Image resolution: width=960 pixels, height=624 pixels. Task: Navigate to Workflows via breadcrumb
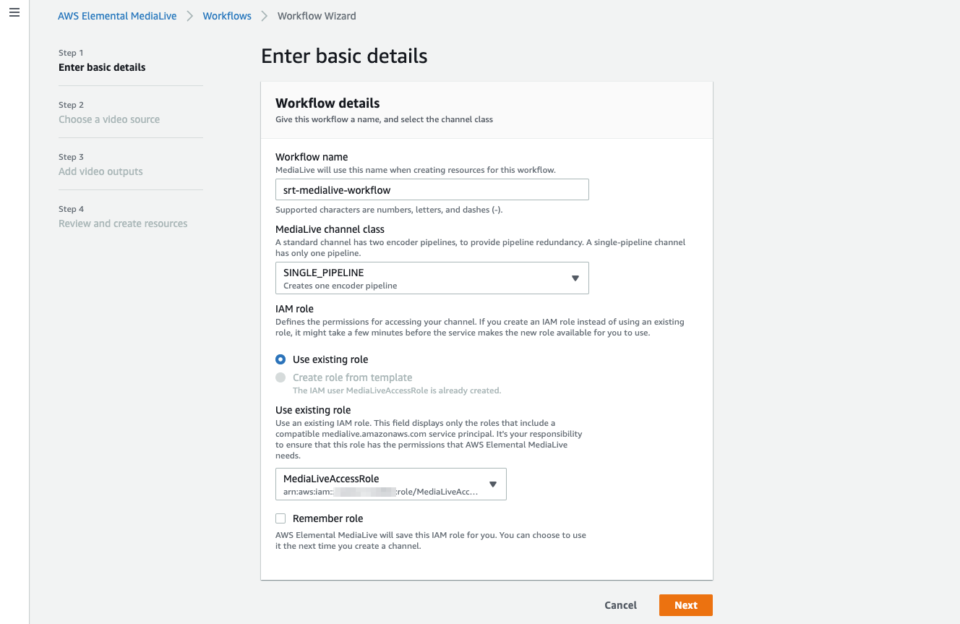tap(226, 16)
